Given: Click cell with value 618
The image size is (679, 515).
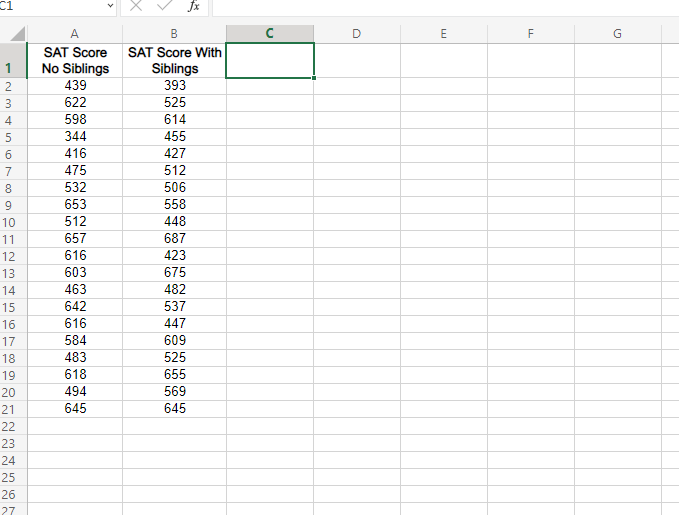Looking at the screenshot, I should click(x=75, y=375).
